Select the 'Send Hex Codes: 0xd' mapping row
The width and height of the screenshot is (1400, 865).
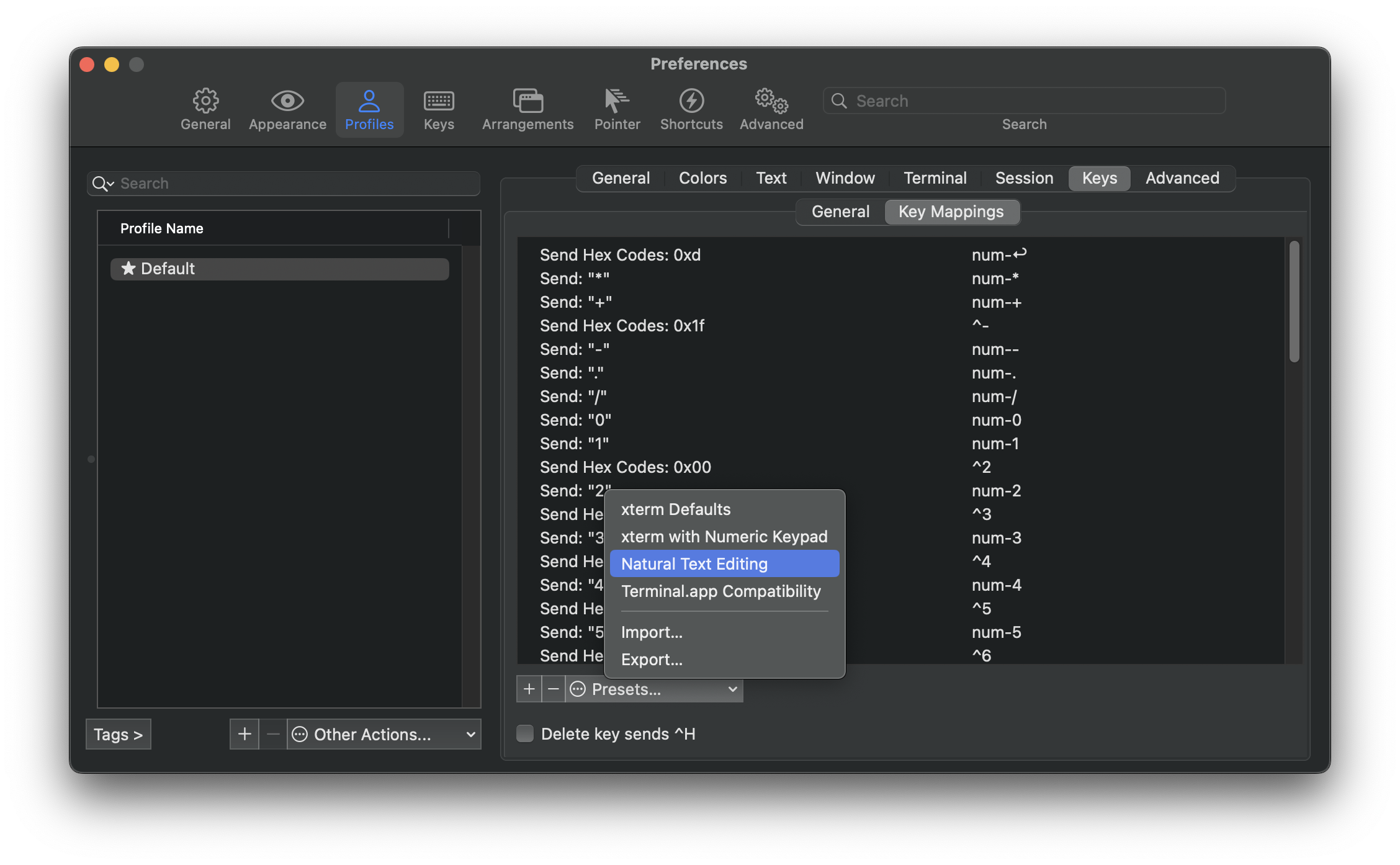coord(900,255)
